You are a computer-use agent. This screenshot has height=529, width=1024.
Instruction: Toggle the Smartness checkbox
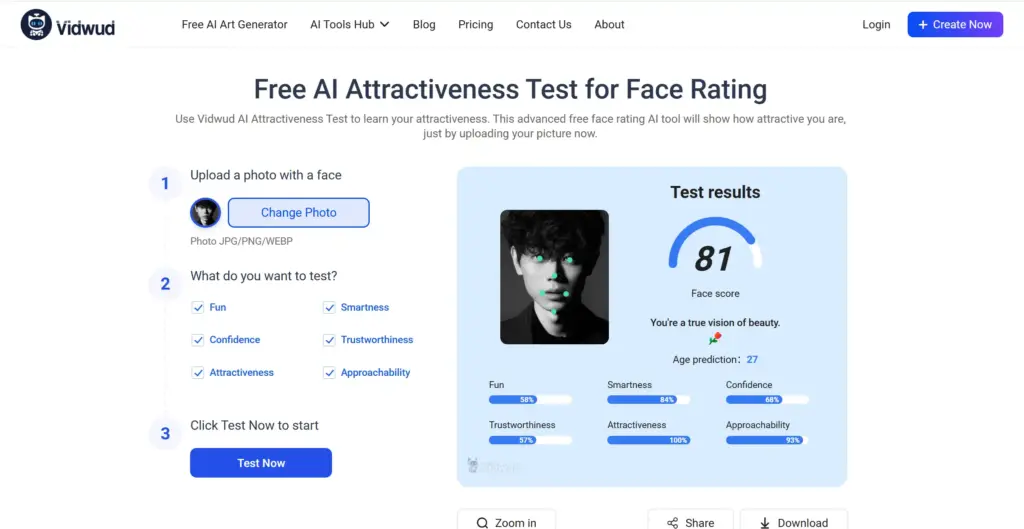pos(329,307)
